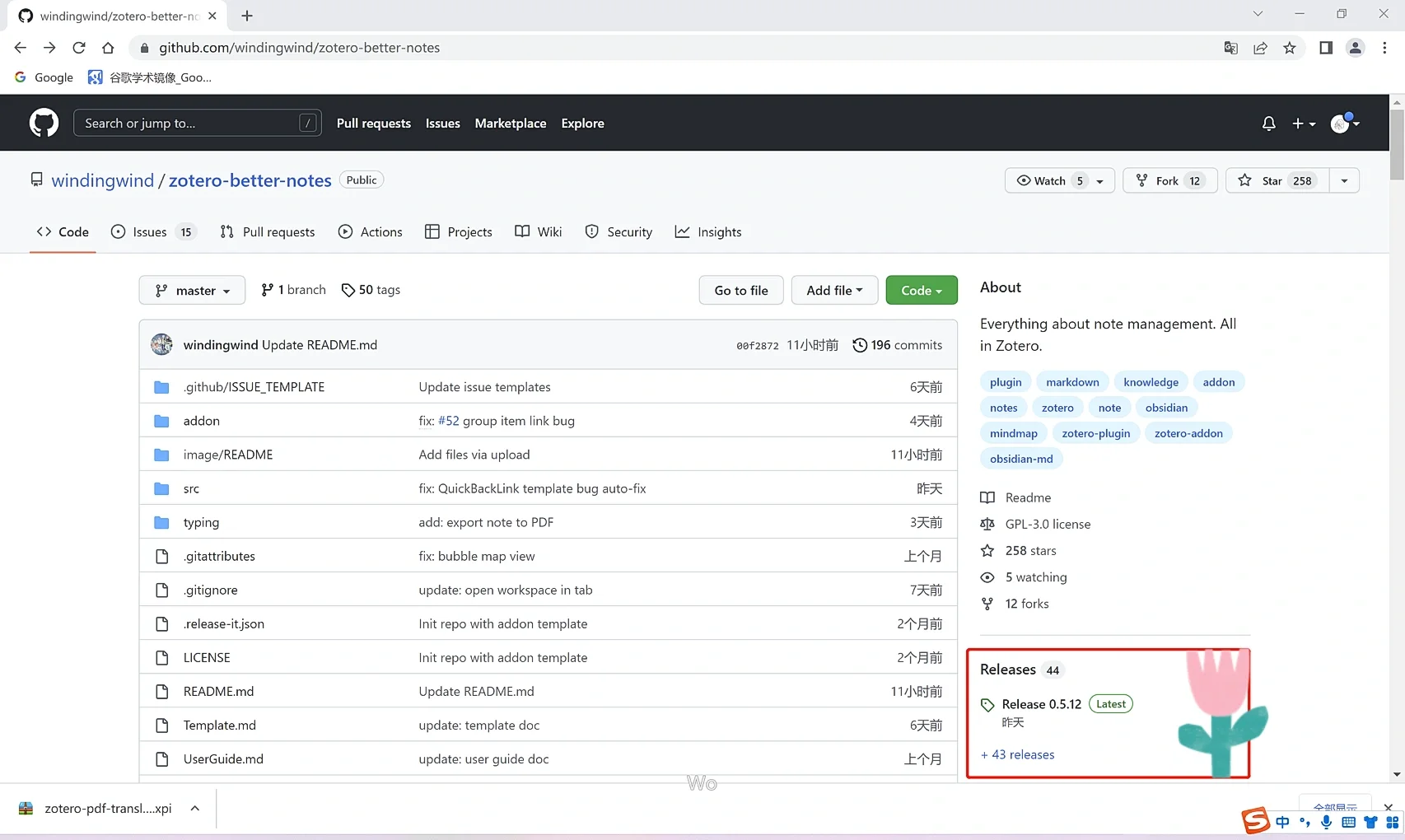This screenshot has width=1405, height=840.
Task: Select the markdown topic tag
Action: pos(1072,382)
